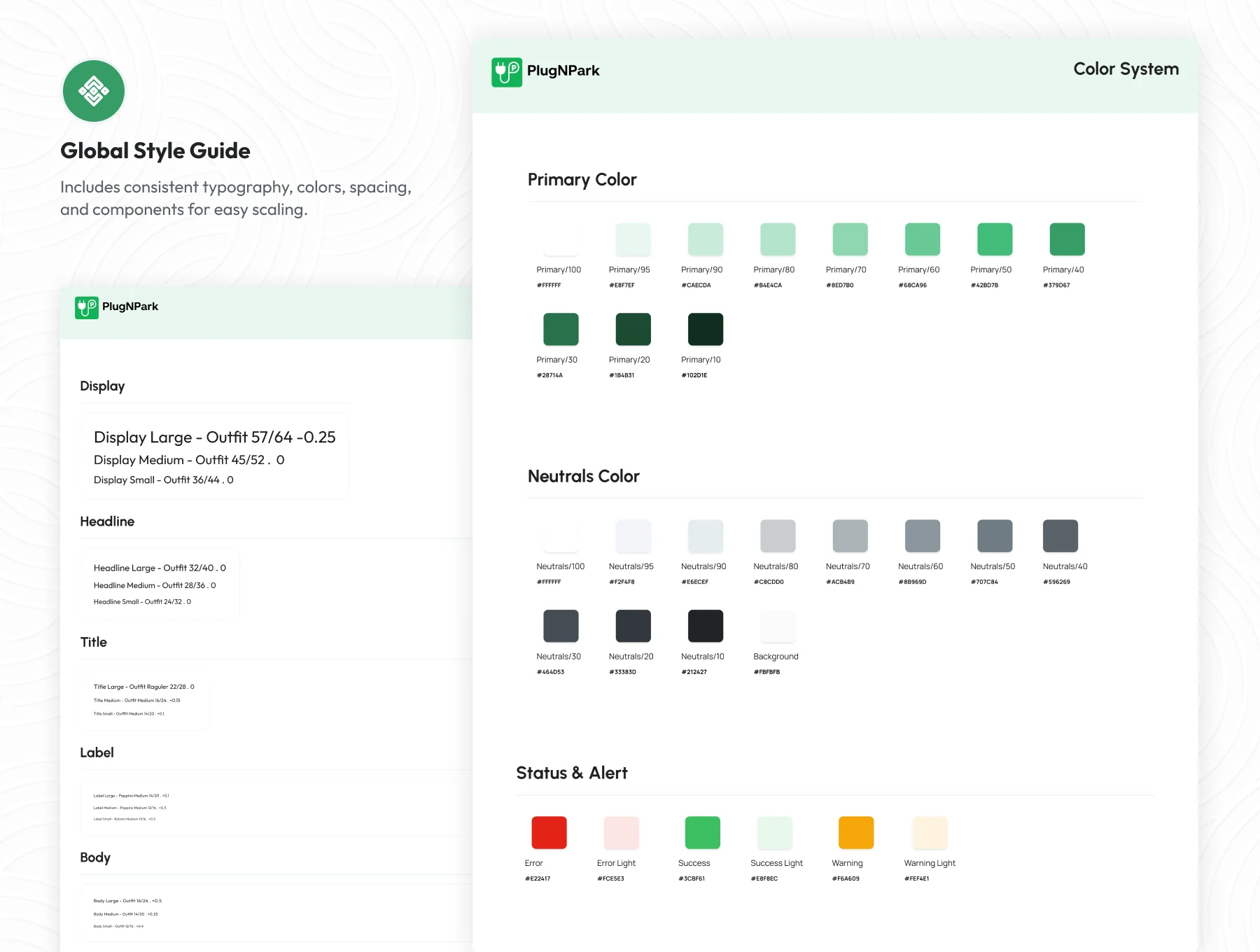Select the Primary/95 color swatch
The image size is (1260, 952).
633,239
